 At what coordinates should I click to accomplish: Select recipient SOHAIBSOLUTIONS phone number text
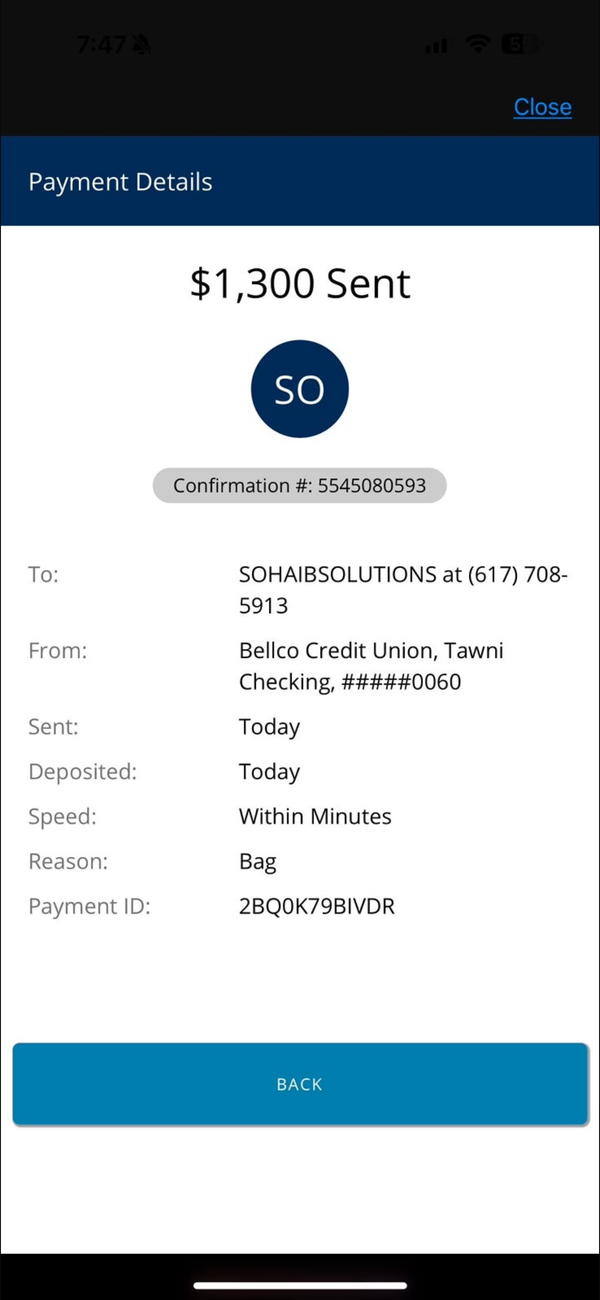tap(403, 590)
